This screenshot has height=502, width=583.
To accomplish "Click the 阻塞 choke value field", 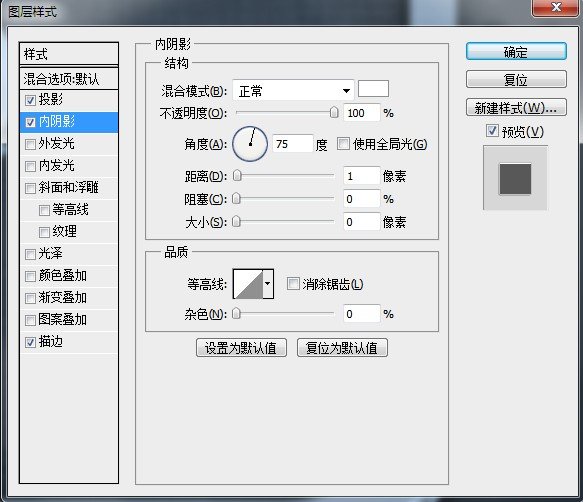I will click(x=362, y=199).
